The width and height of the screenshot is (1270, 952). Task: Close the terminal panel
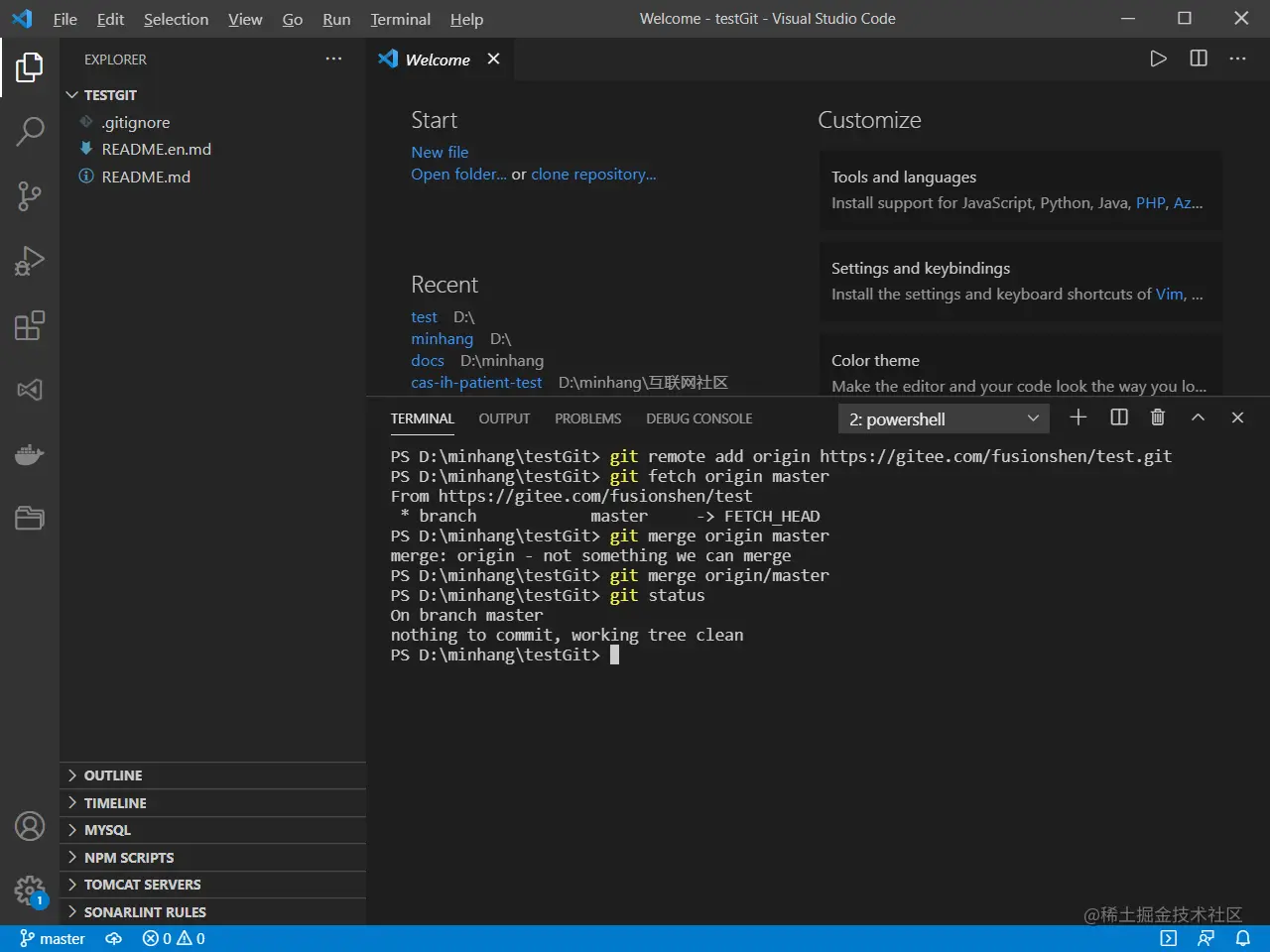(x=1237, y=417)
